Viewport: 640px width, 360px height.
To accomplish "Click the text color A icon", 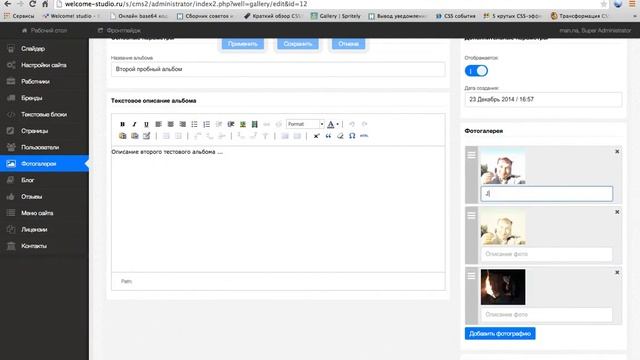I will [331, 124].
